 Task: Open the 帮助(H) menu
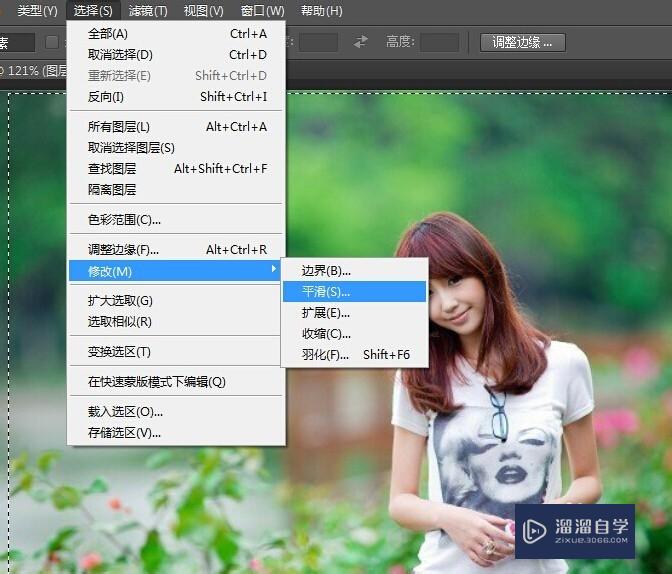click(321, 11)
